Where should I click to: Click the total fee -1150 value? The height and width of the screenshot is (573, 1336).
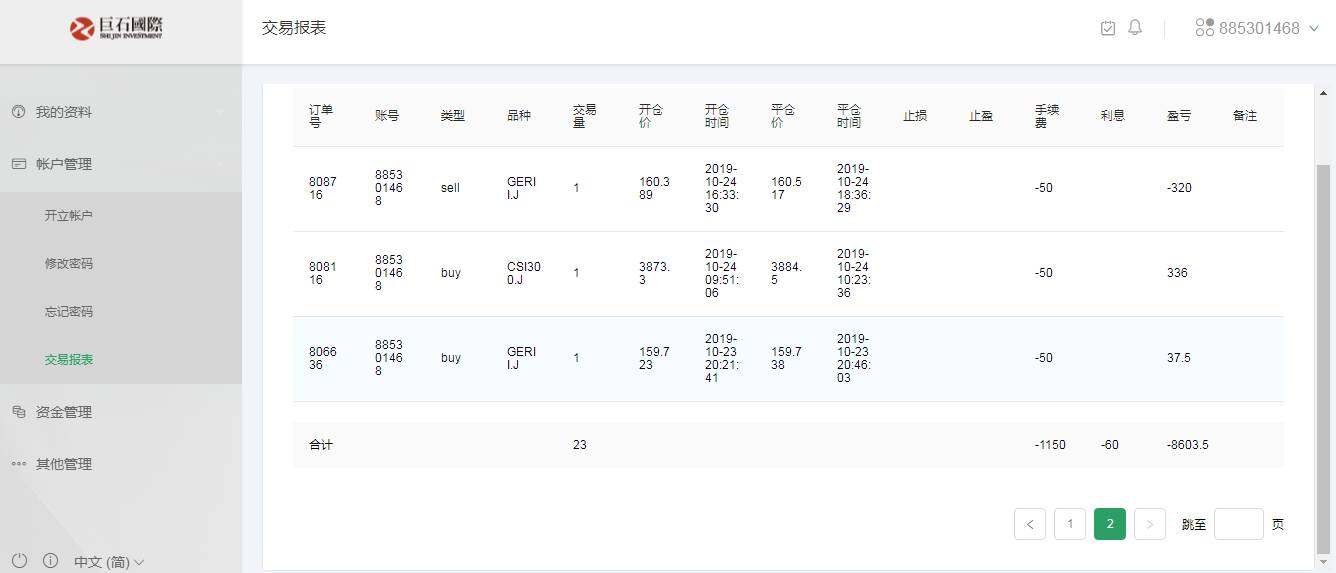point(1050,445)
